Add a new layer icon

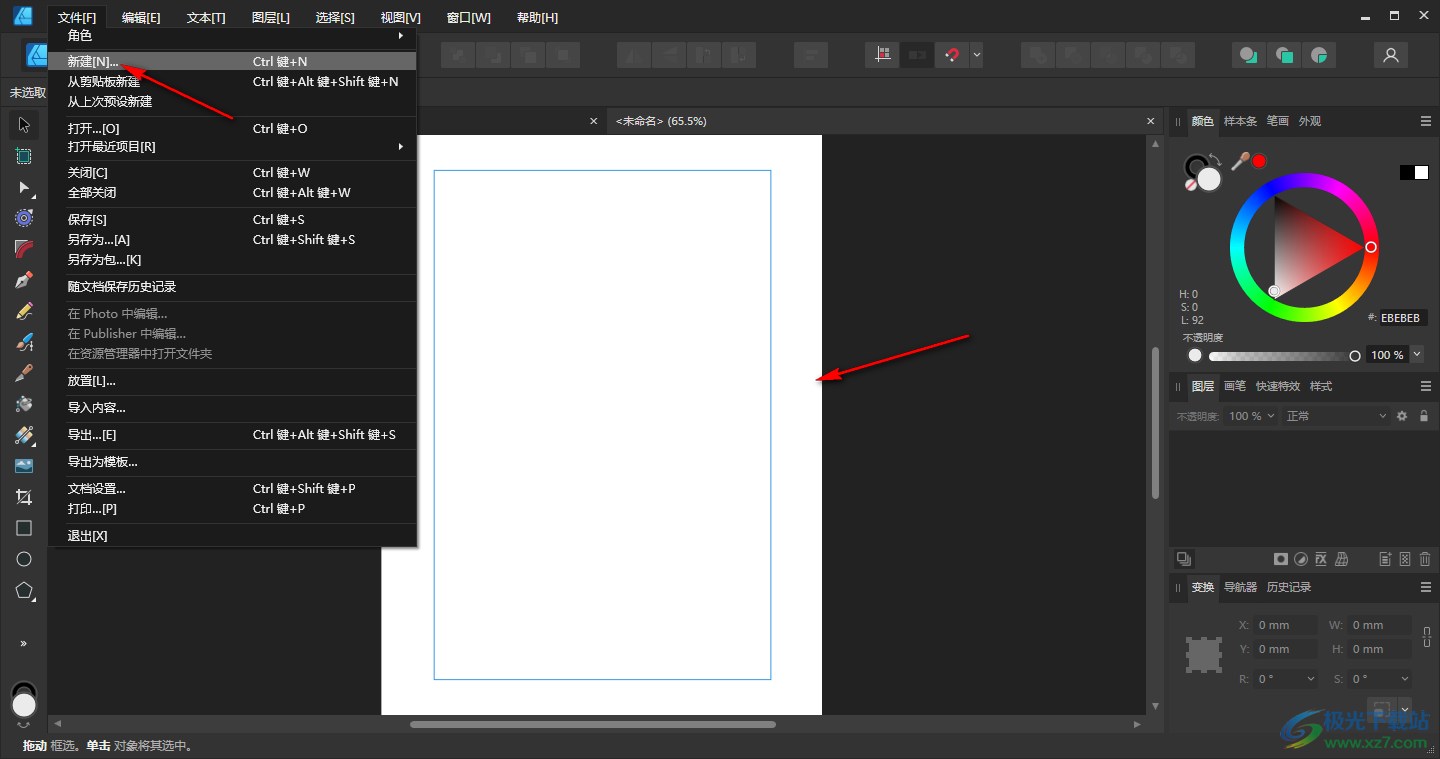coord(1385,559)
